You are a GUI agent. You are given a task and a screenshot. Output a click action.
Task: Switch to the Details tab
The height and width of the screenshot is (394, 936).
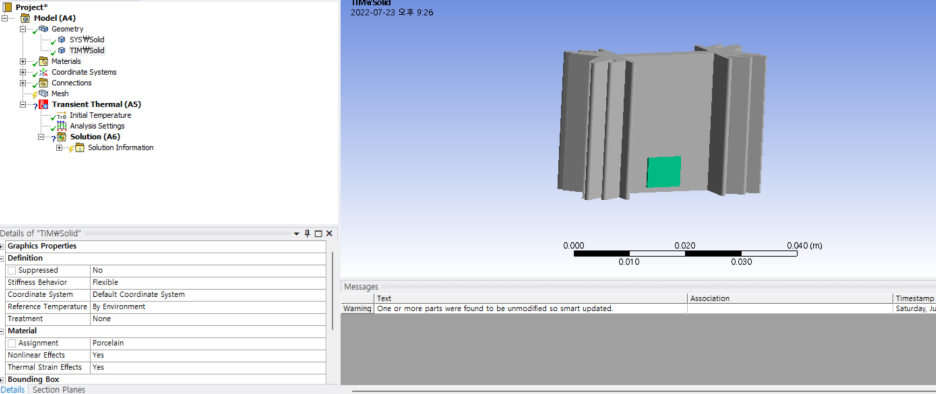(13, 389)
